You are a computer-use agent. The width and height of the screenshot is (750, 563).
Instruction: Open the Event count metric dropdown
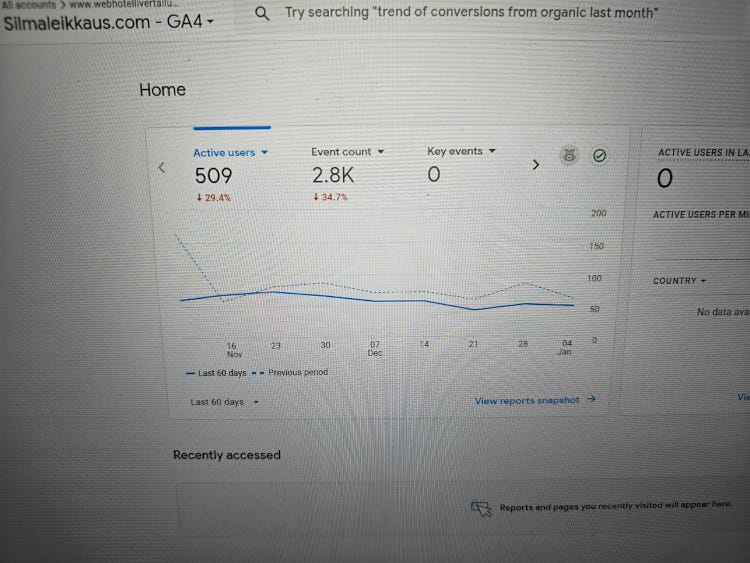pos(381,152)
